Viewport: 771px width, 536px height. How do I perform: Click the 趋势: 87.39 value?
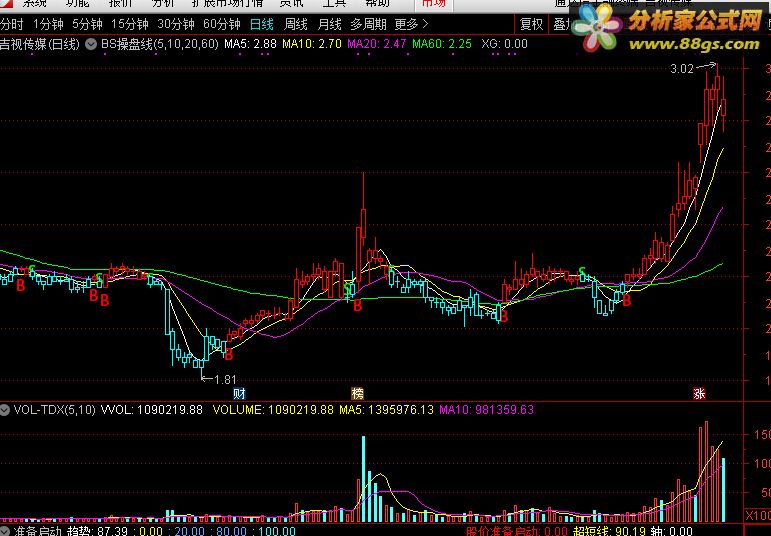click(x=97, y=532)
